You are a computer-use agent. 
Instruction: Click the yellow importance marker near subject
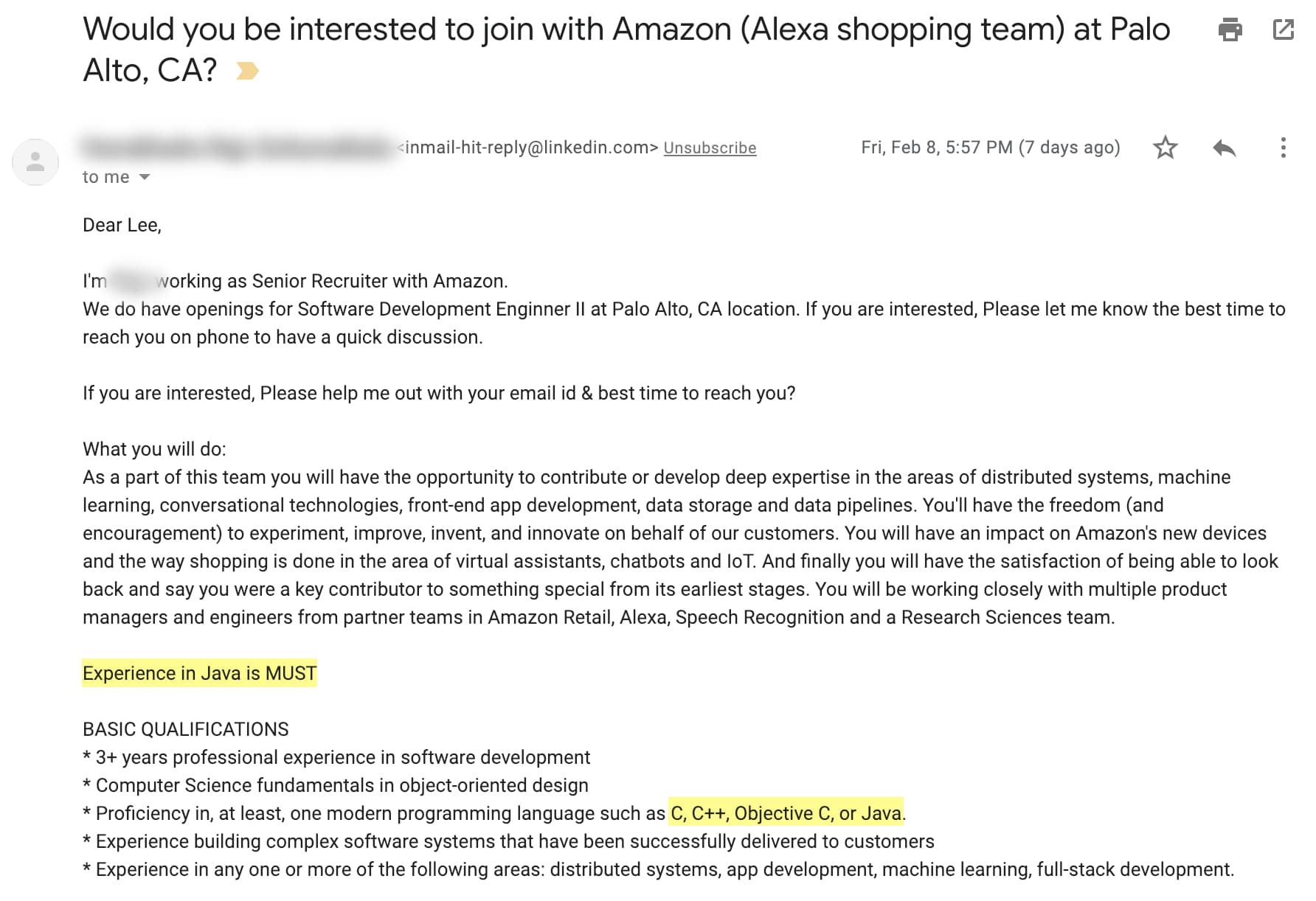point(246,70)
